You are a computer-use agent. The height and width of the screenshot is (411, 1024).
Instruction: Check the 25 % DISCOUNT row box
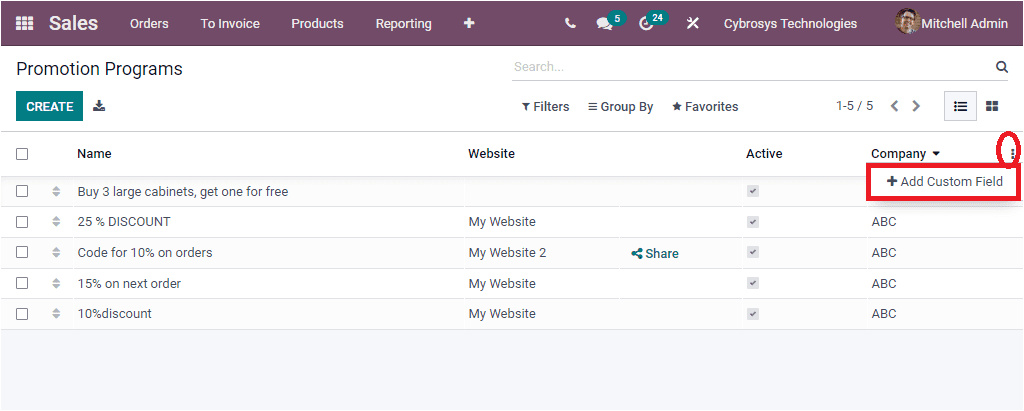22,222
